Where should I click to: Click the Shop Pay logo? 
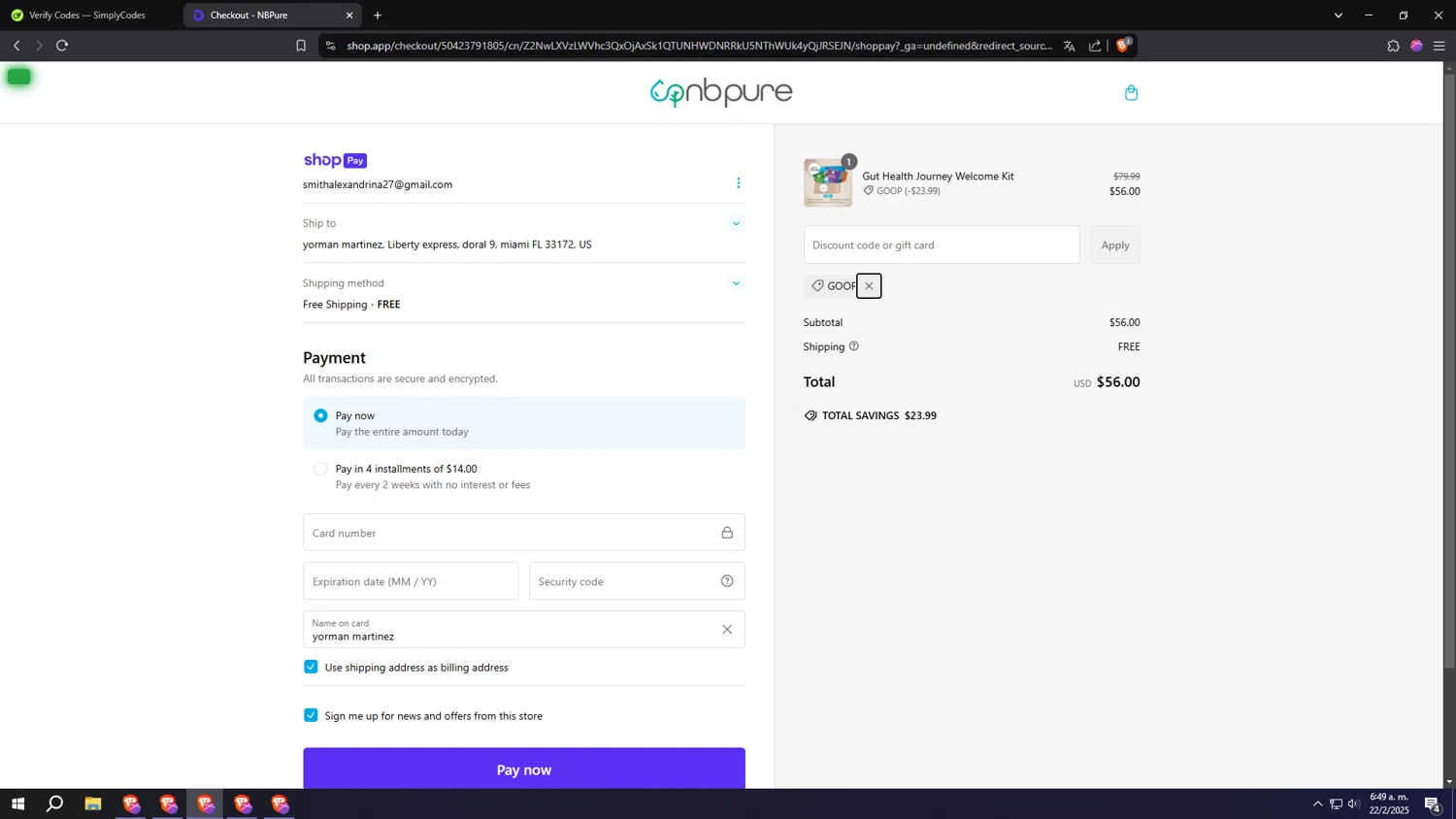(335, 160)
